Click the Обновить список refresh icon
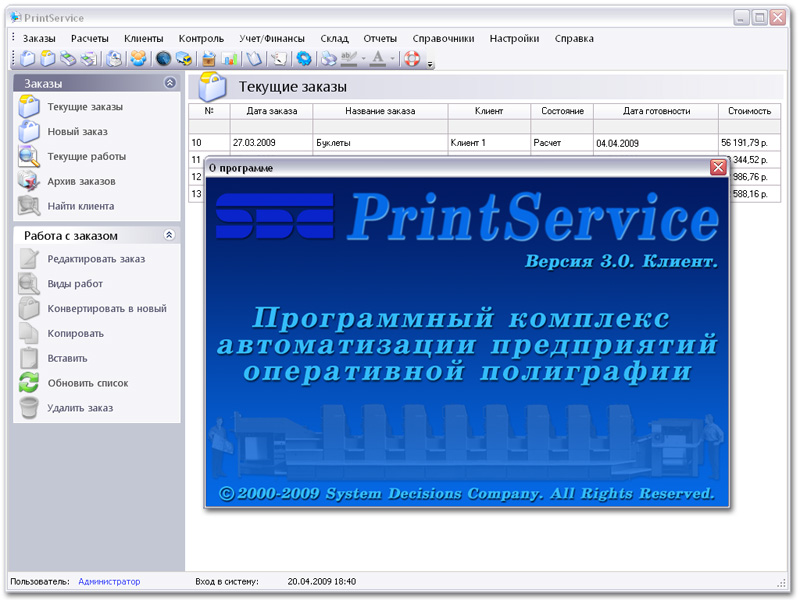 pyautogui.click(x=30, y=383)
